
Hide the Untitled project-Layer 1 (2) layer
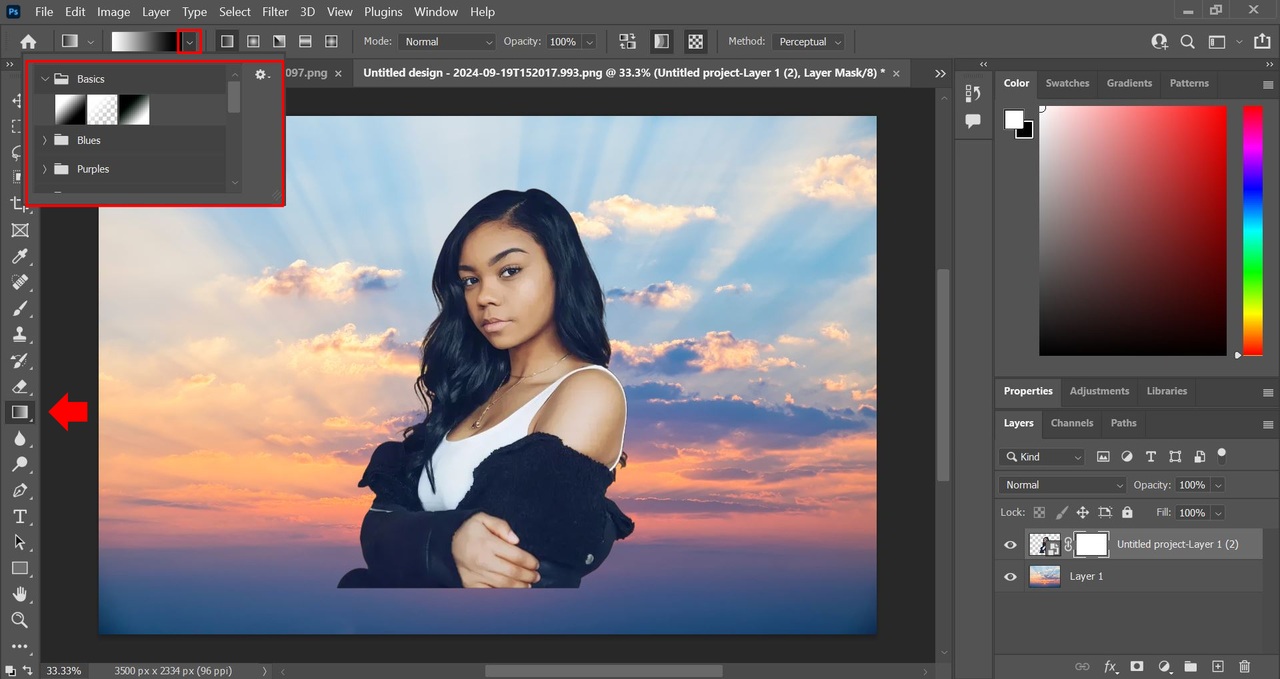1010,545
